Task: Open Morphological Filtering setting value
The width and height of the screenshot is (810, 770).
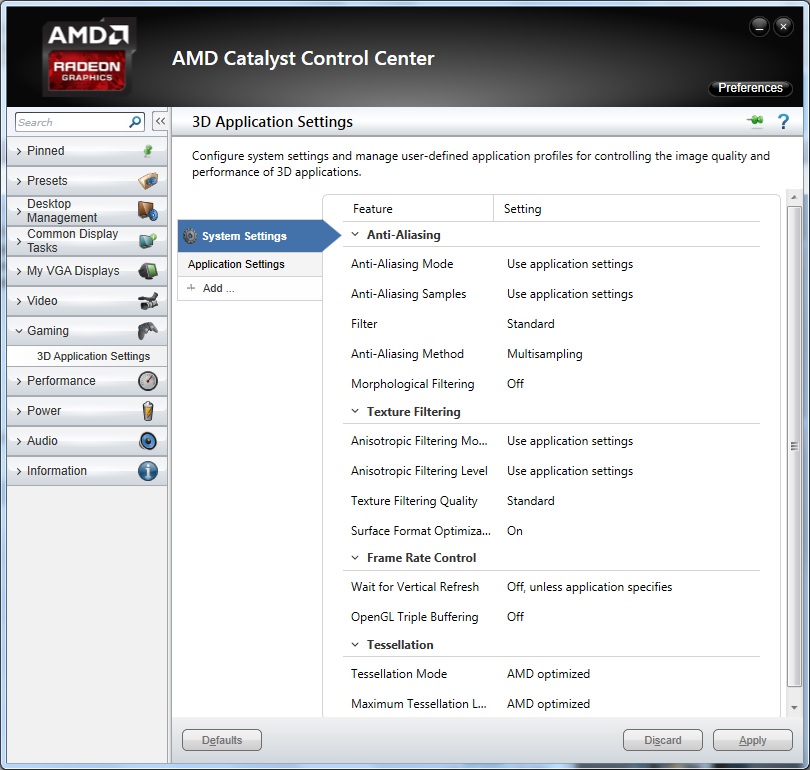Action: pos(515,384)
